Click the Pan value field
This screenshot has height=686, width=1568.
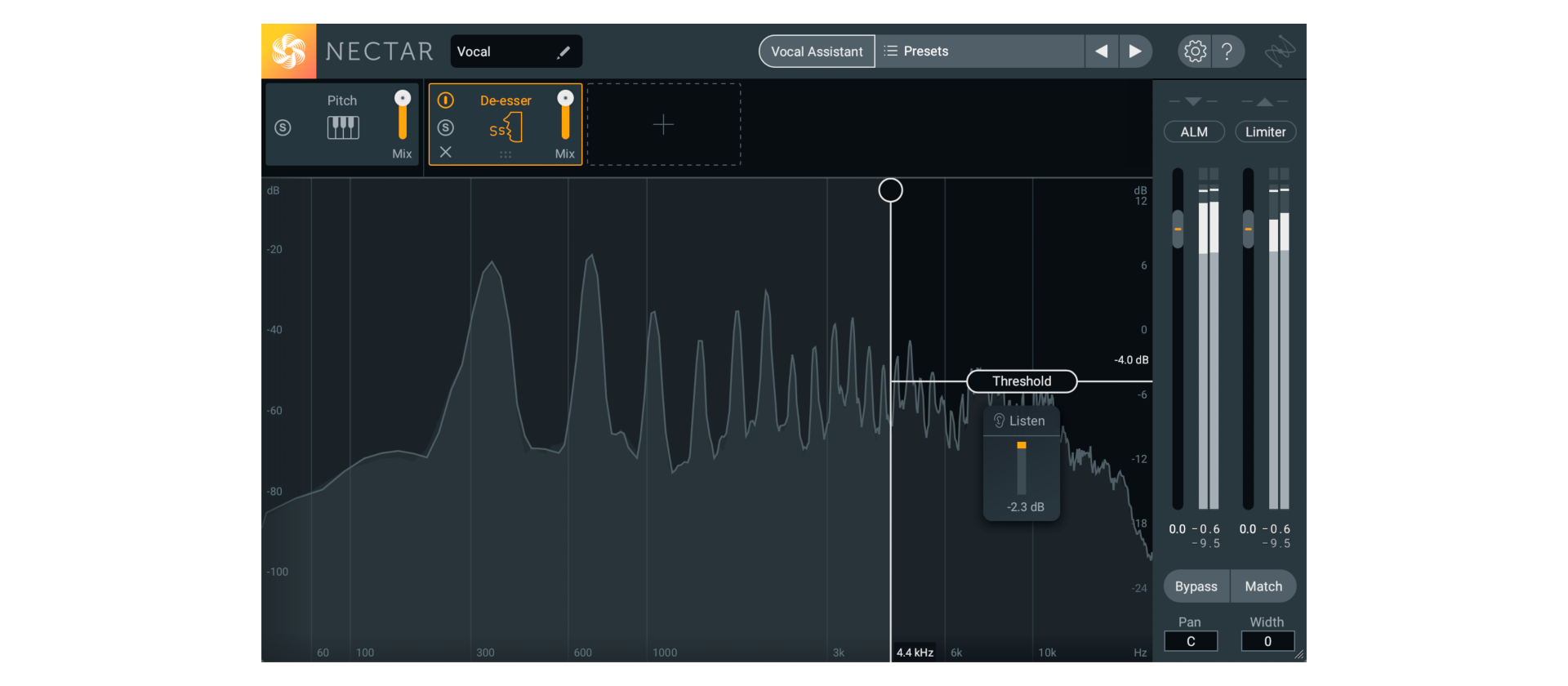tap(1191, 641)
